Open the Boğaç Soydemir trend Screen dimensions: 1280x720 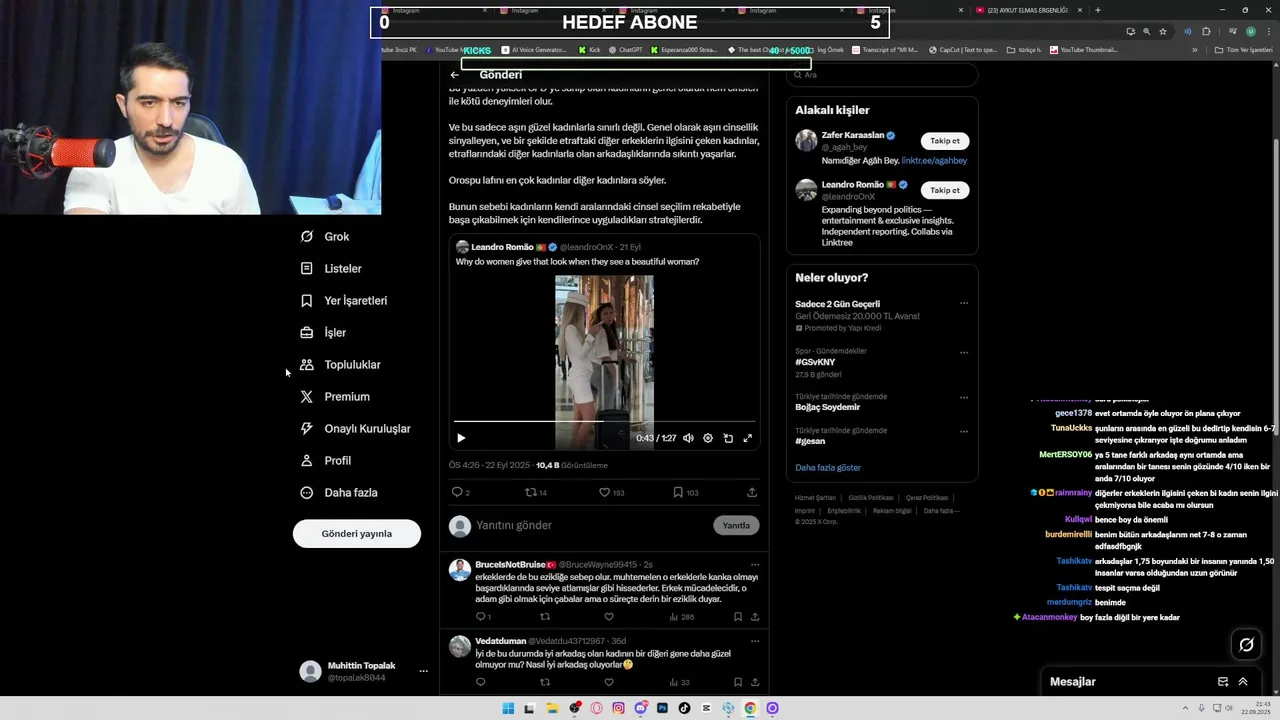pyautogui.click(x=828, y=408)
